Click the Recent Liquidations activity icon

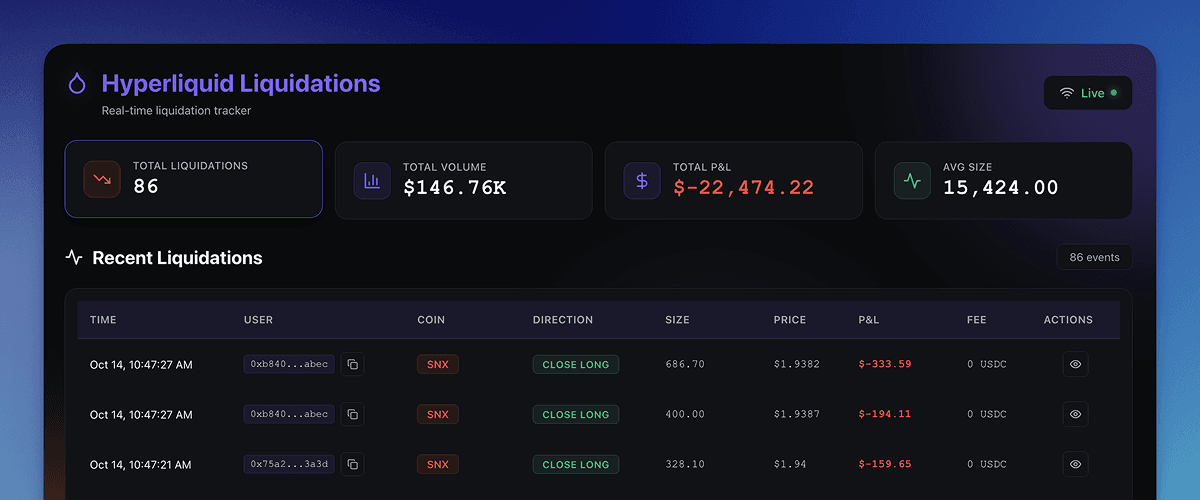74,257
